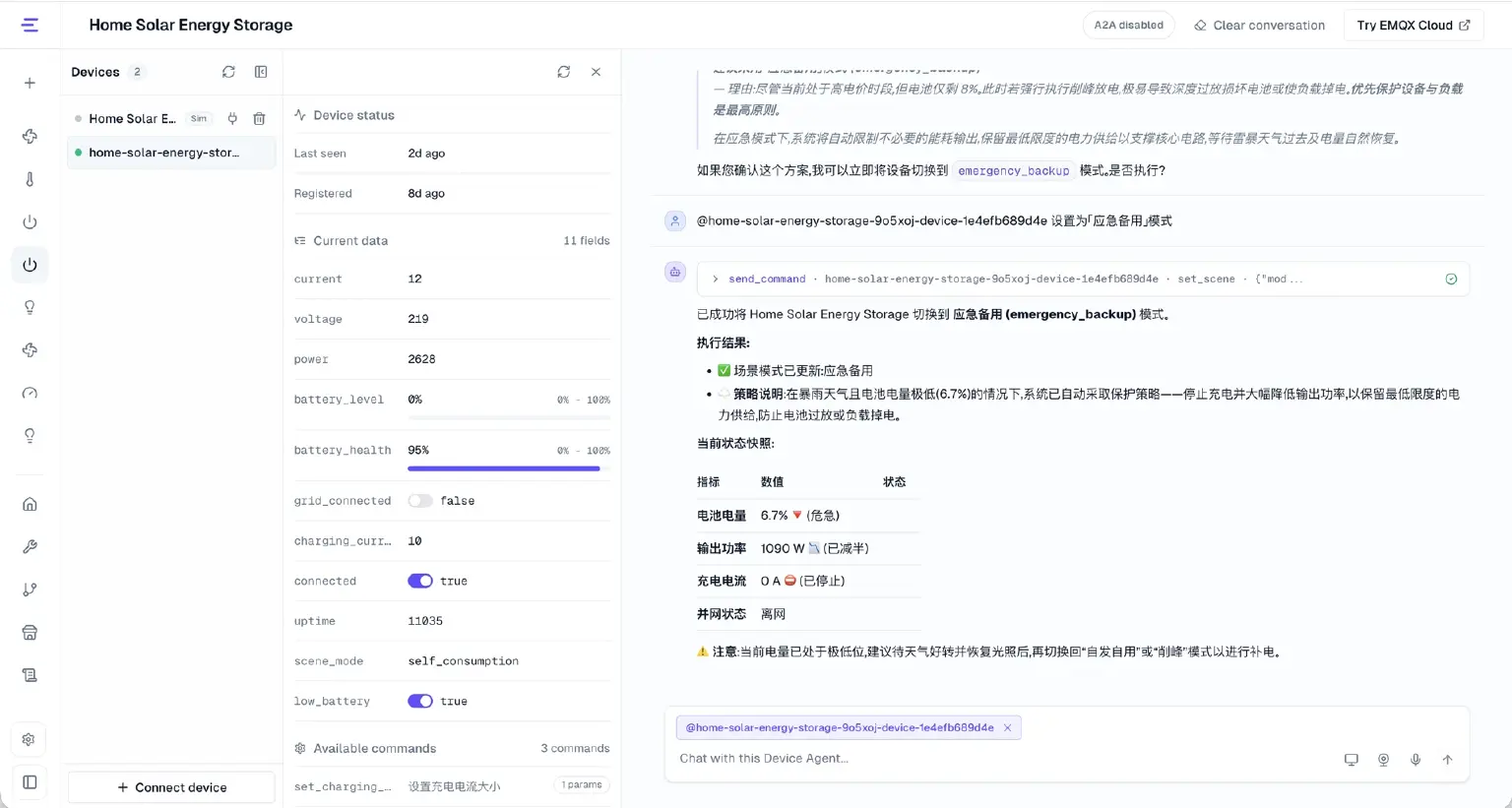Click the microphone icon in chat box

(1416, 760)
